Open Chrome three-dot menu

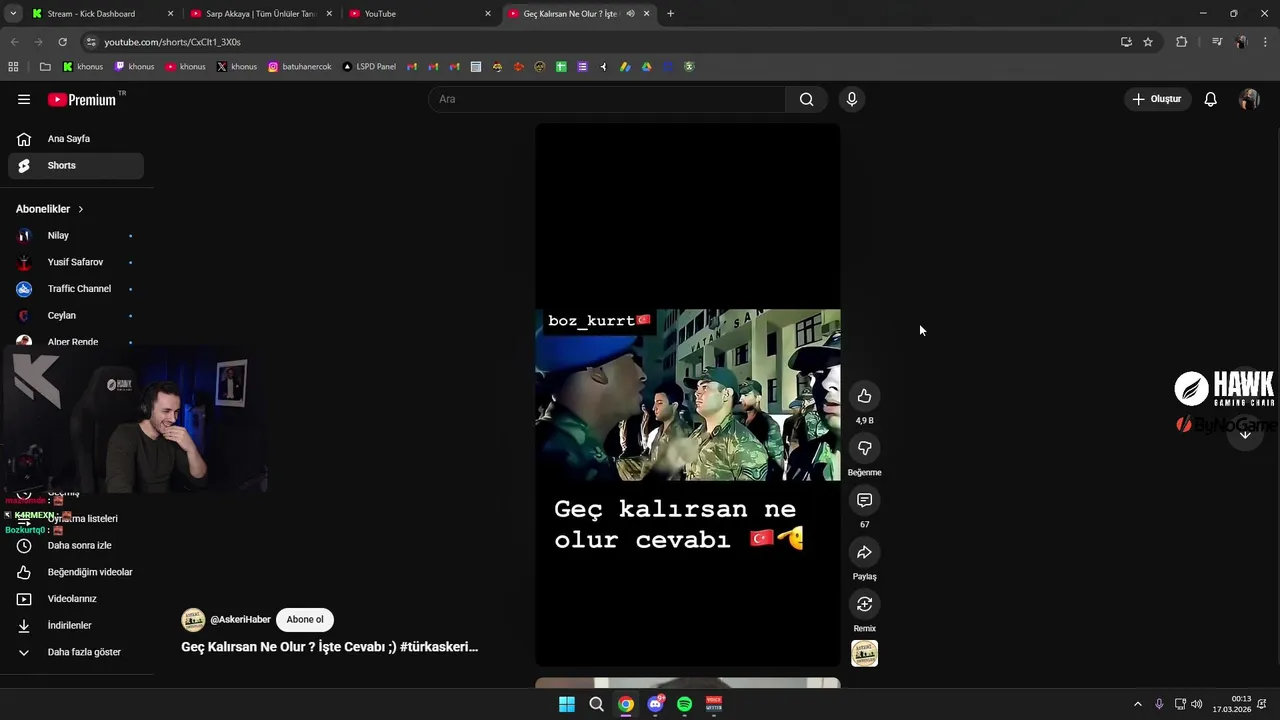point(1265,42)
